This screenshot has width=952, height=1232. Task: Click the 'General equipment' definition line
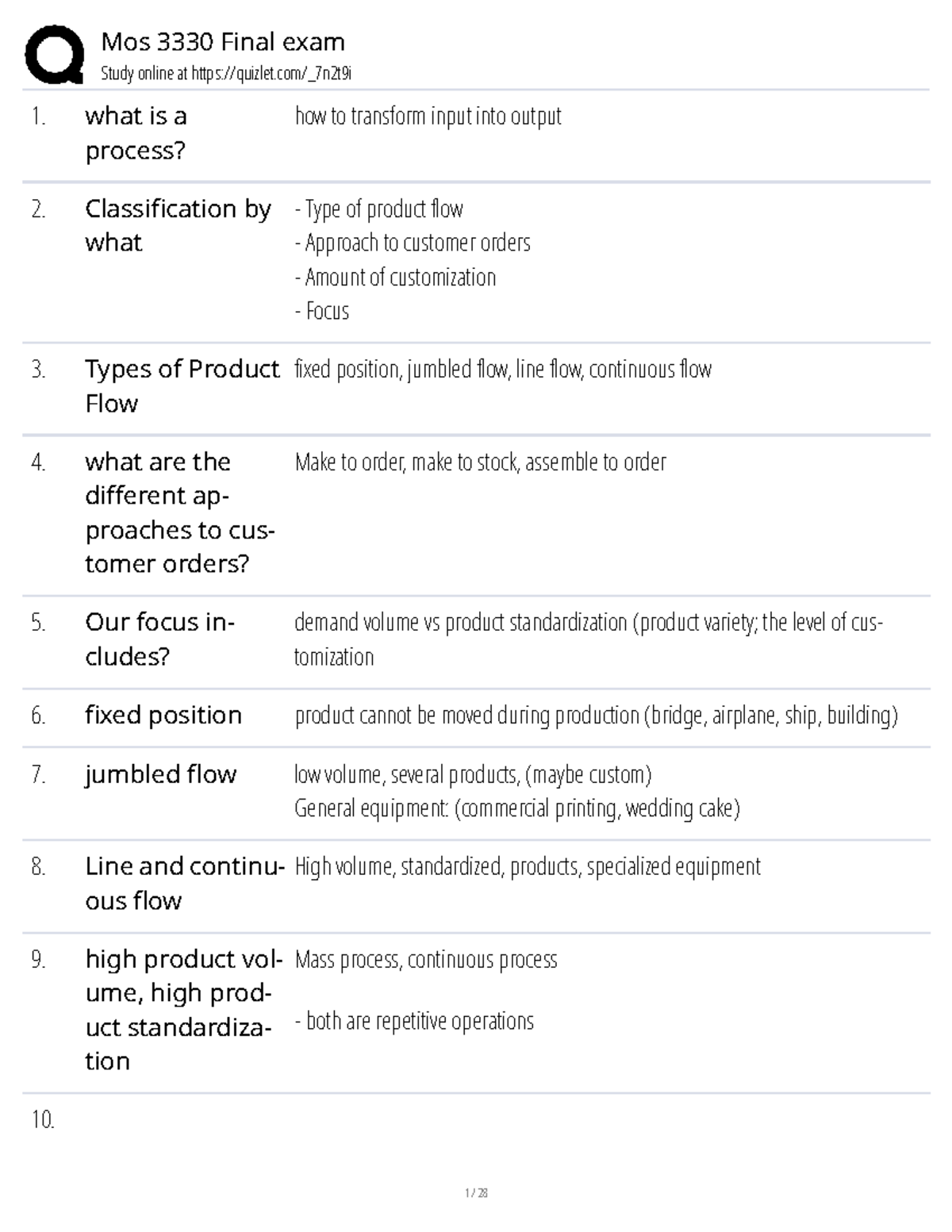pyautogui.click(x=516, y=808)
